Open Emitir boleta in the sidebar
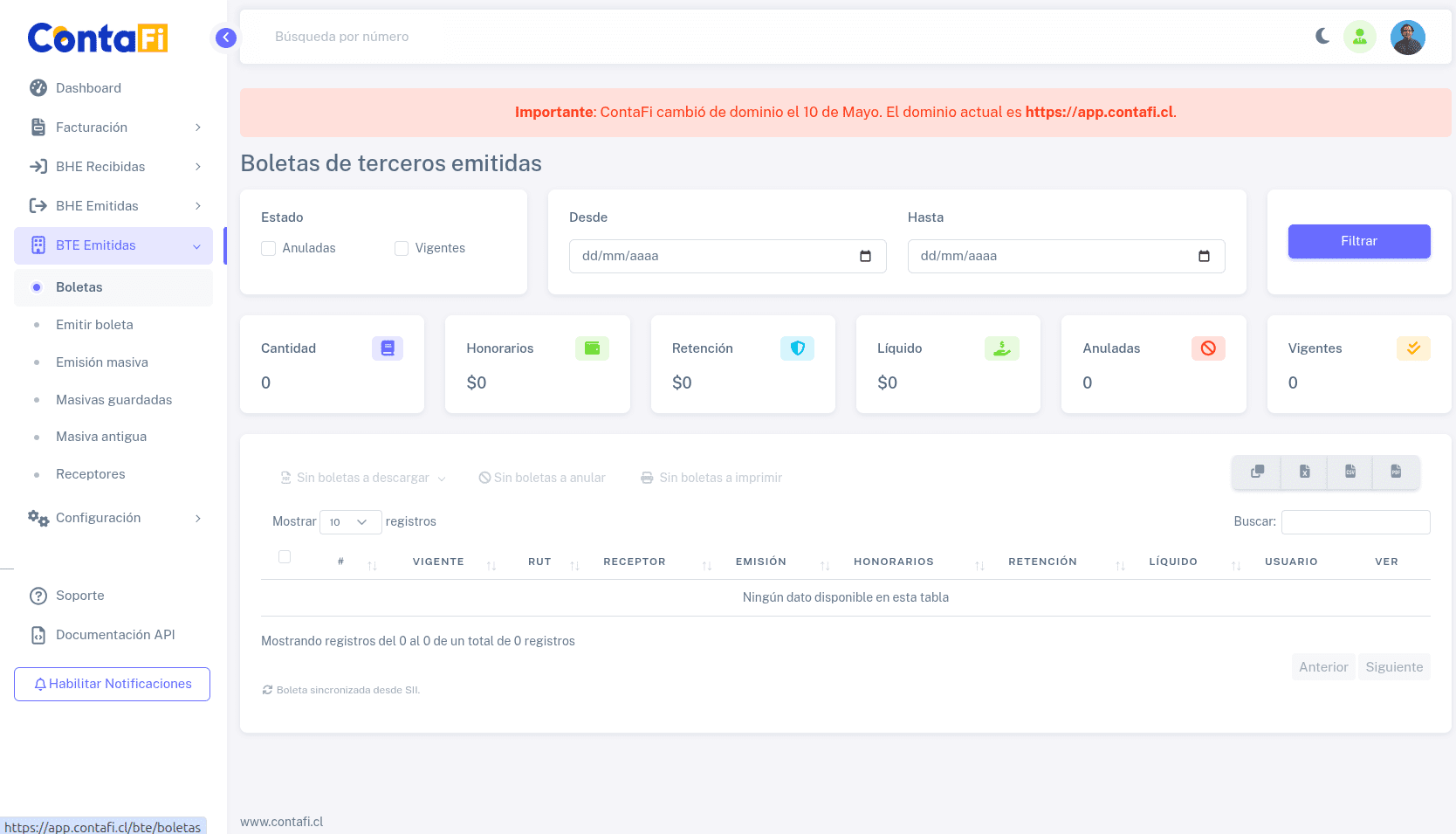 pos(94,325)
